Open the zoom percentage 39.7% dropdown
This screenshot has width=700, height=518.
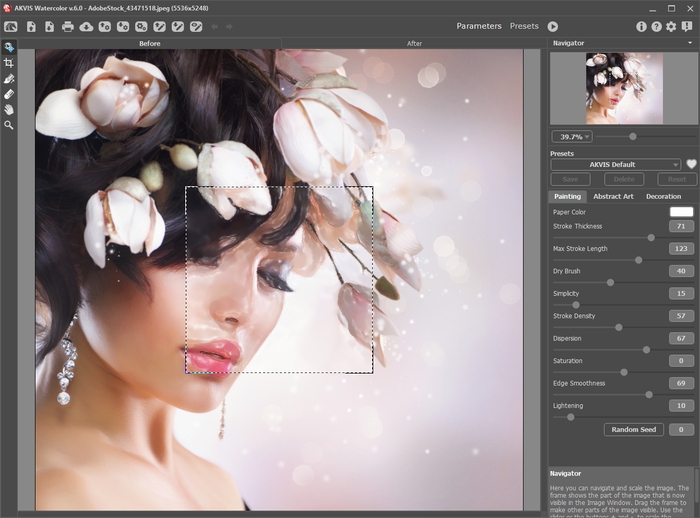[x=572, y=137]
